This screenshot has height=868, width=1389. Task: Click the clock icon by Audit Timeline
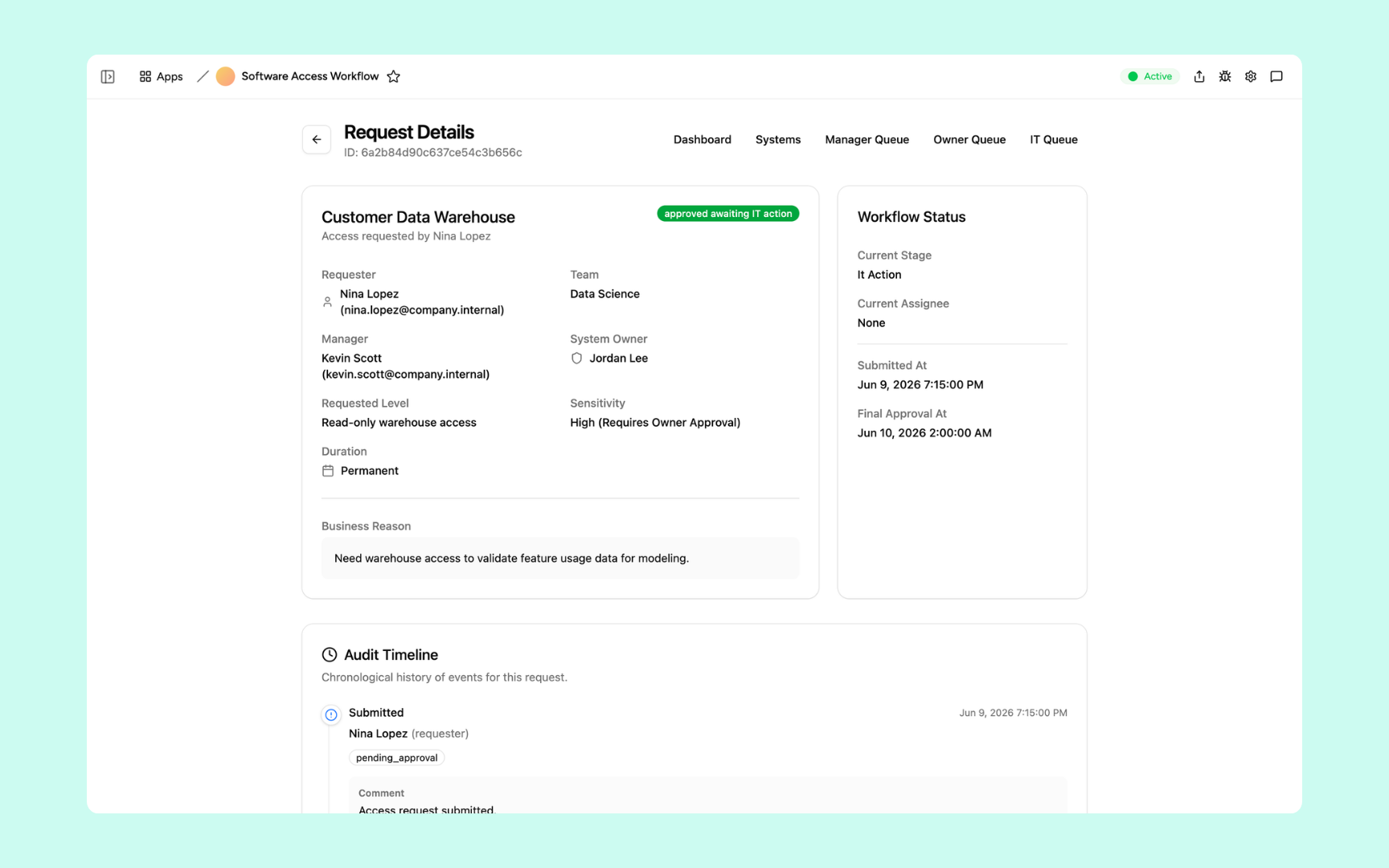coord(330,655)
